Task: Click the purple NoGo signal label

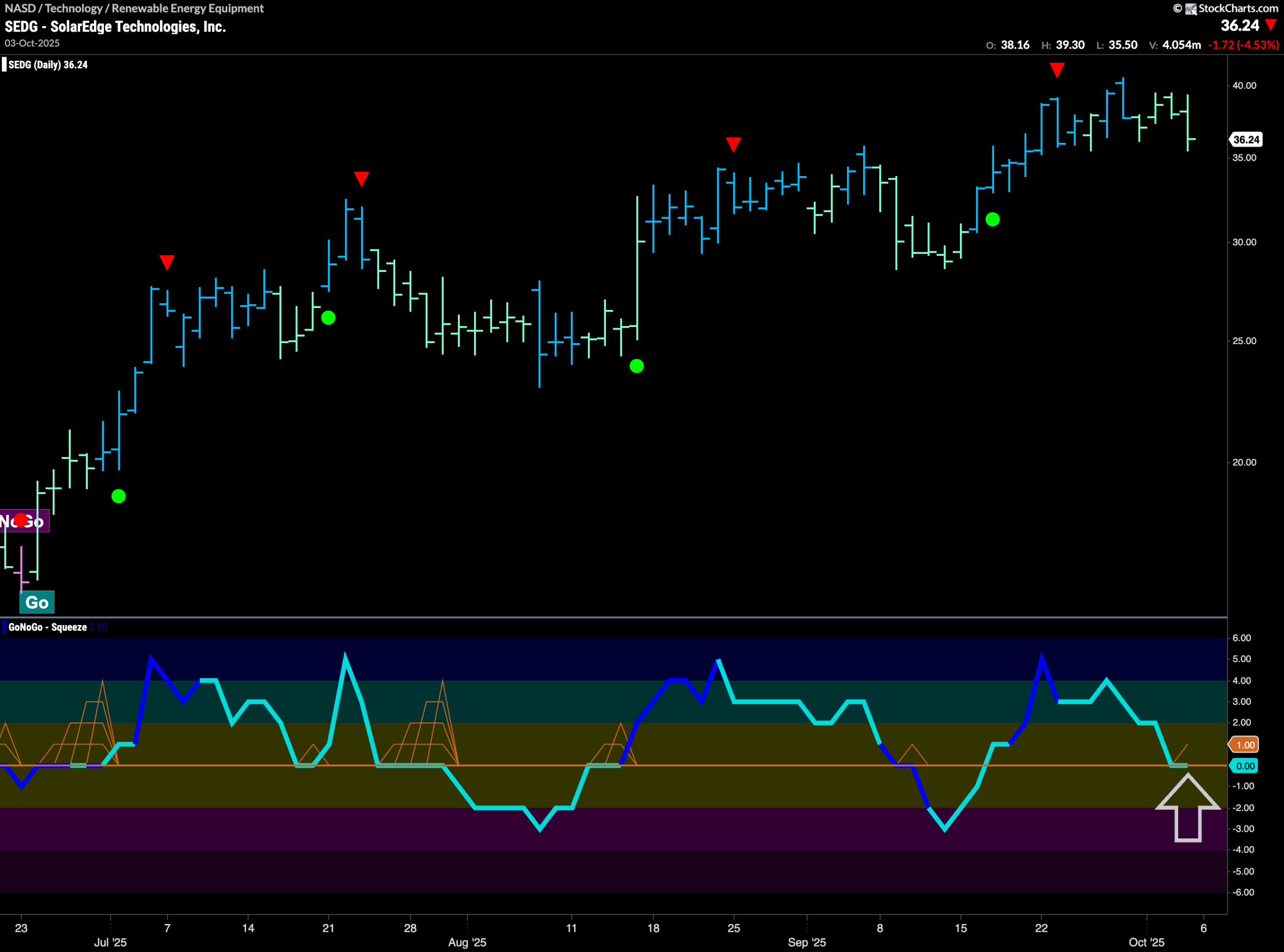Action: tap(24, 522)
